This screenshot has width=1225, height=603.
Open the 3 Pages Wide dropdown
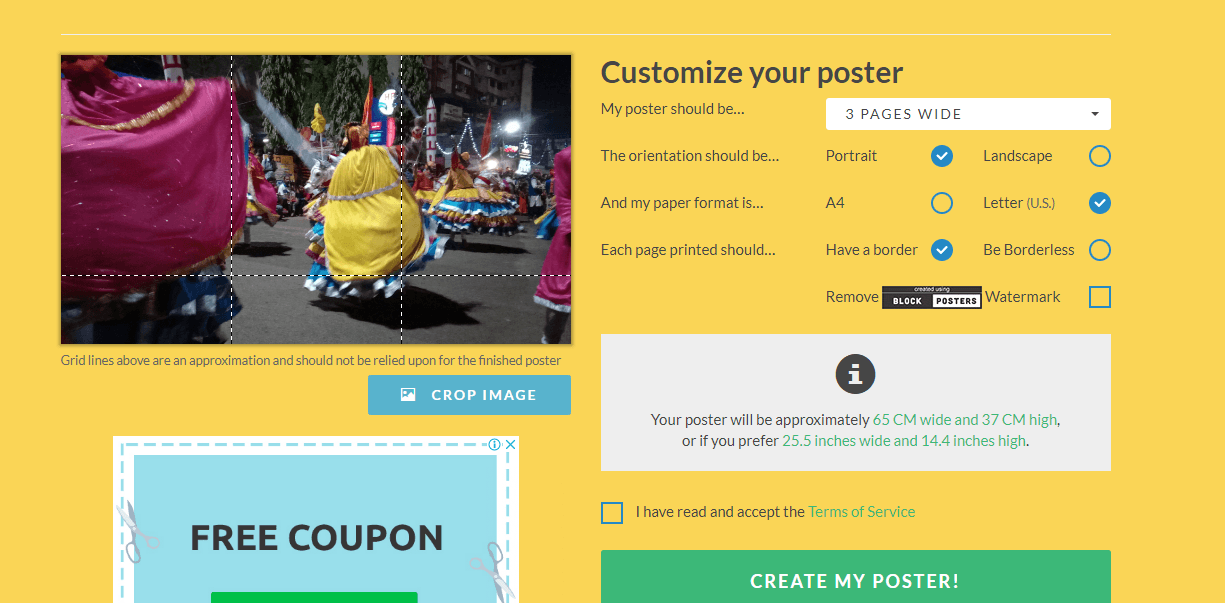(968, 114)
